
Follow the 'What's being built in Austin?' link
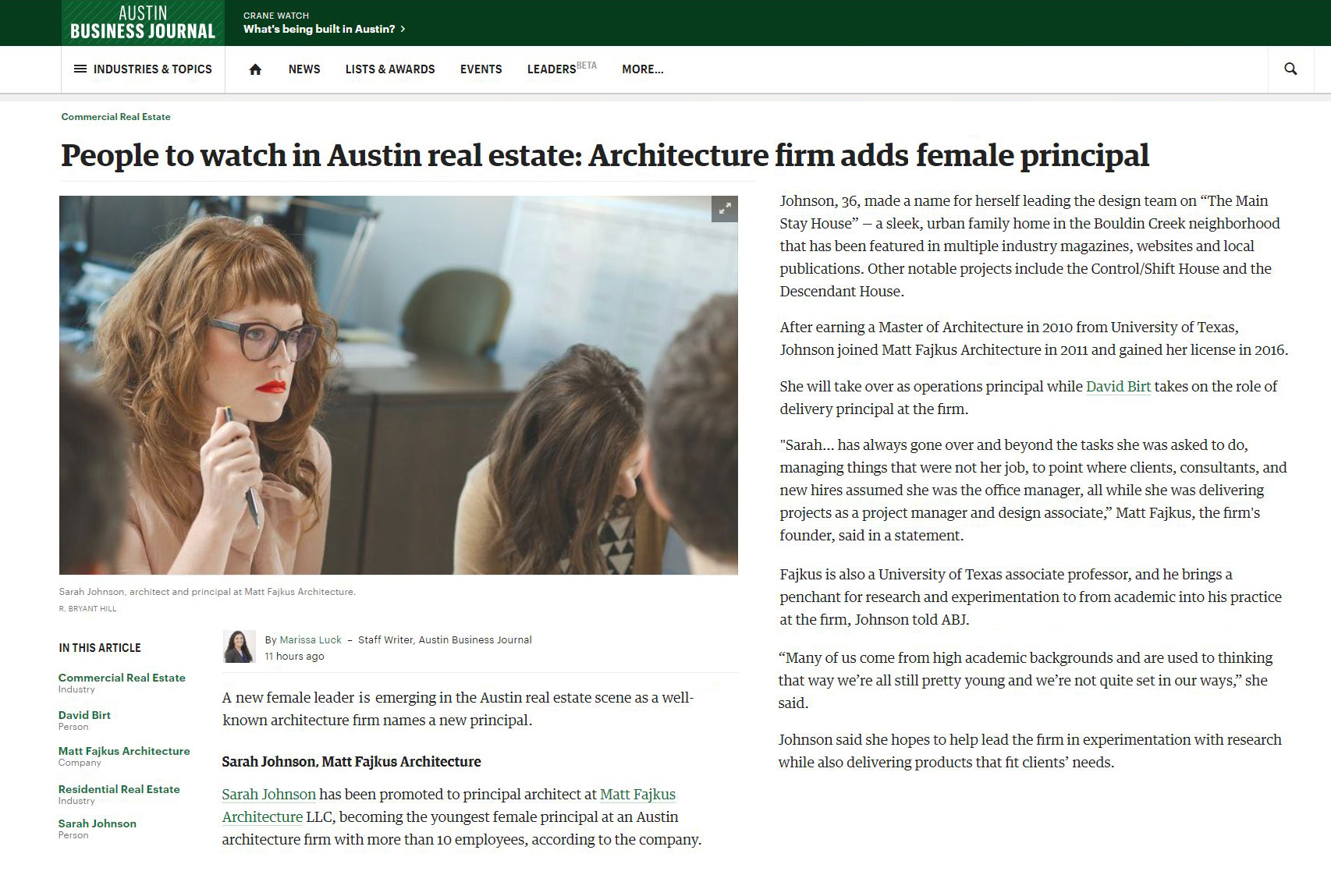coord(319,29)
